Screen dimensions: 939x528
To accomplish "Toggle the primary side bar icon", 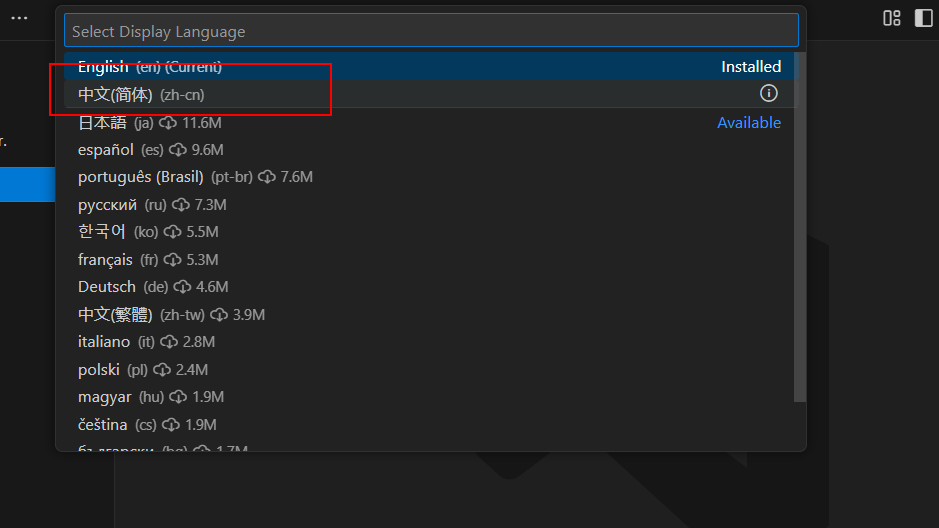I will pyautogui.click(x=923, y=18).
